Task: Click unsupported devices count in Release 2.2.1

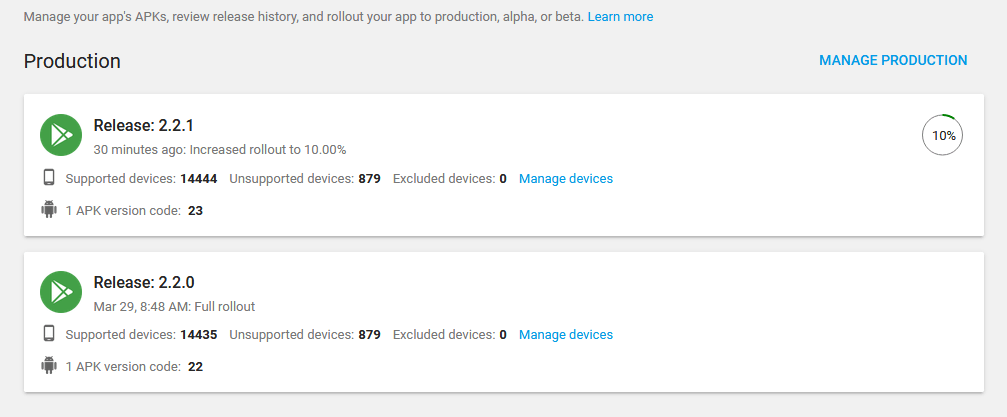Action: click(369, 179)
